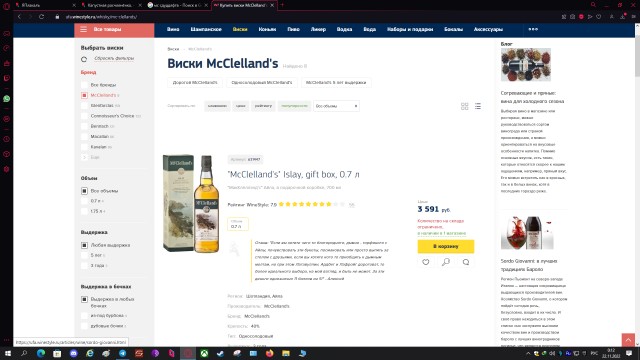
Task: Switch to grid view layout icon
Action: pos(464,106)
